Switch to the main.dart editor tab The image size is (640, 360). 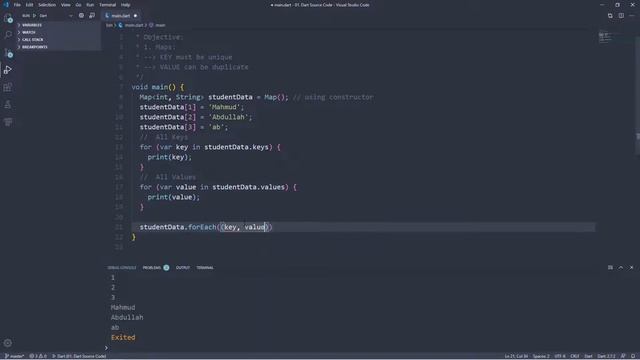coord(120,16)
